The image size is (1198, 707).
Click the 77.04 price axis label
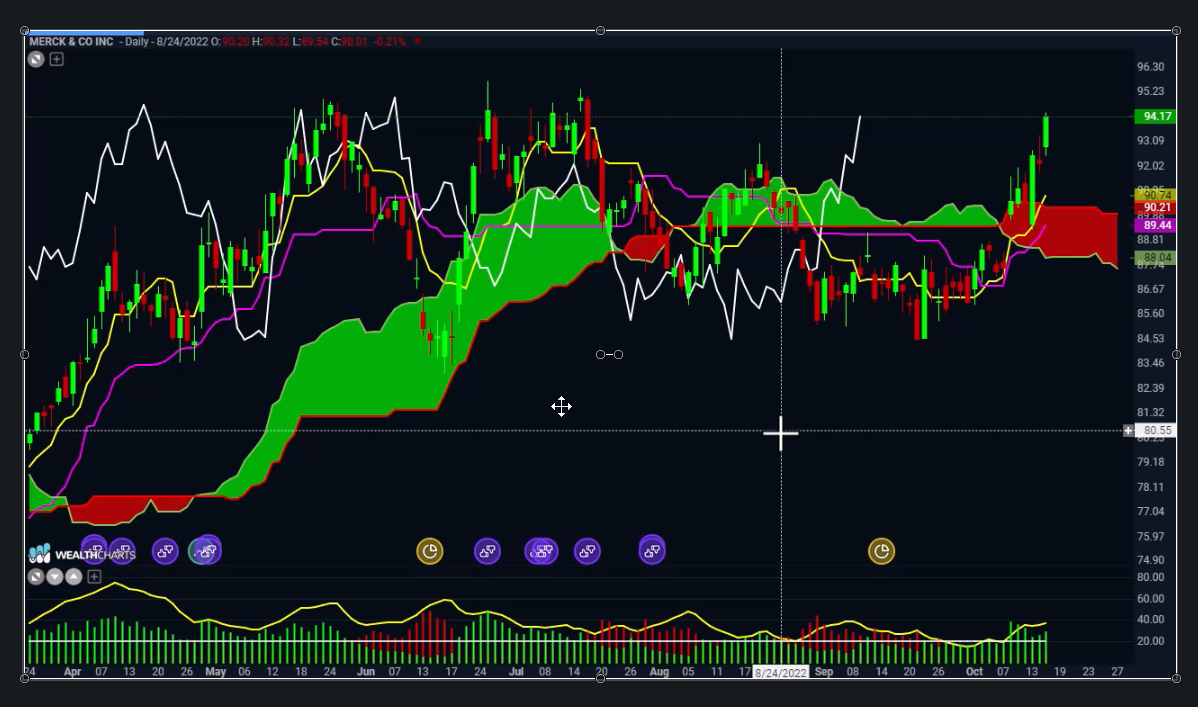click(1151, 511)
